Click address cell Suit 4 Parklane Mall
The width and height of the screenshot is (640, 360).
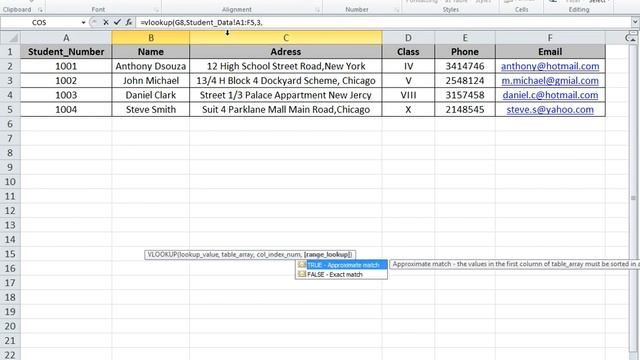pos(286,109)
